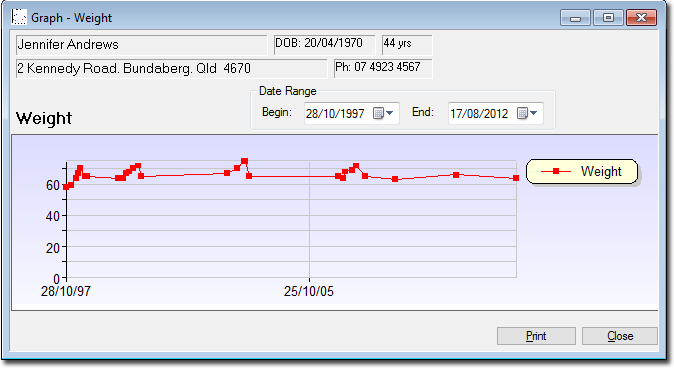This screenshot has width=674, height=368.
Task: Open the Begin date calendar dropdown
Action: pos(389,113)
